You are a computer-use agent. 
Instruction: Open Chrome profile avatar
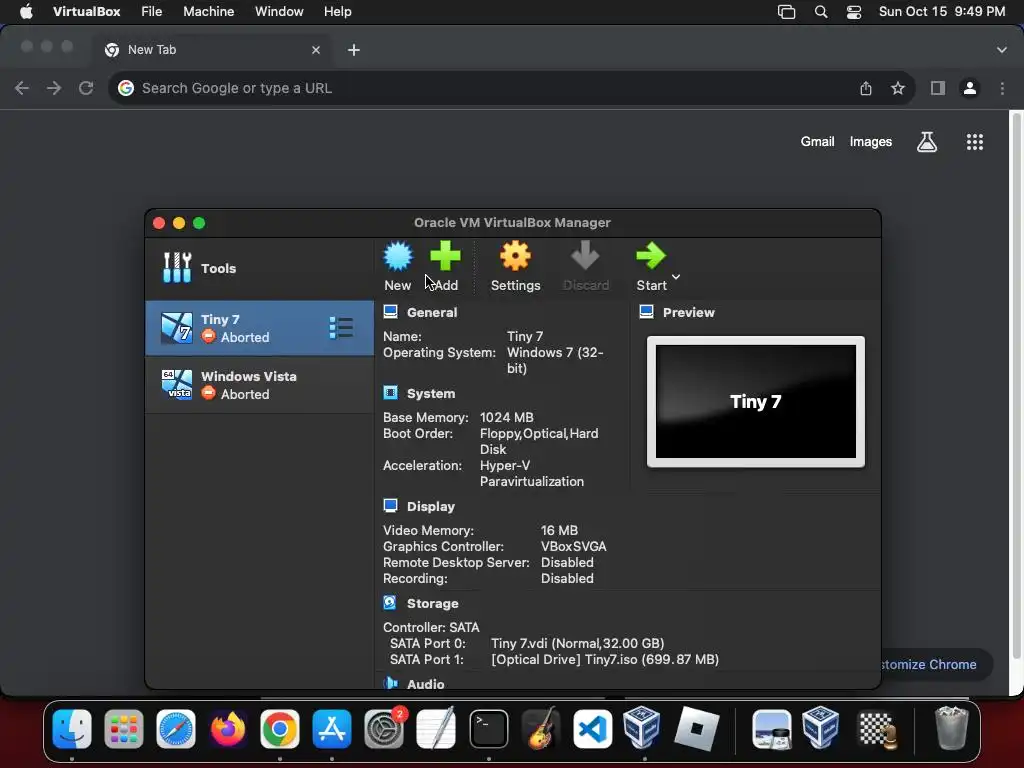click(970, 88)
